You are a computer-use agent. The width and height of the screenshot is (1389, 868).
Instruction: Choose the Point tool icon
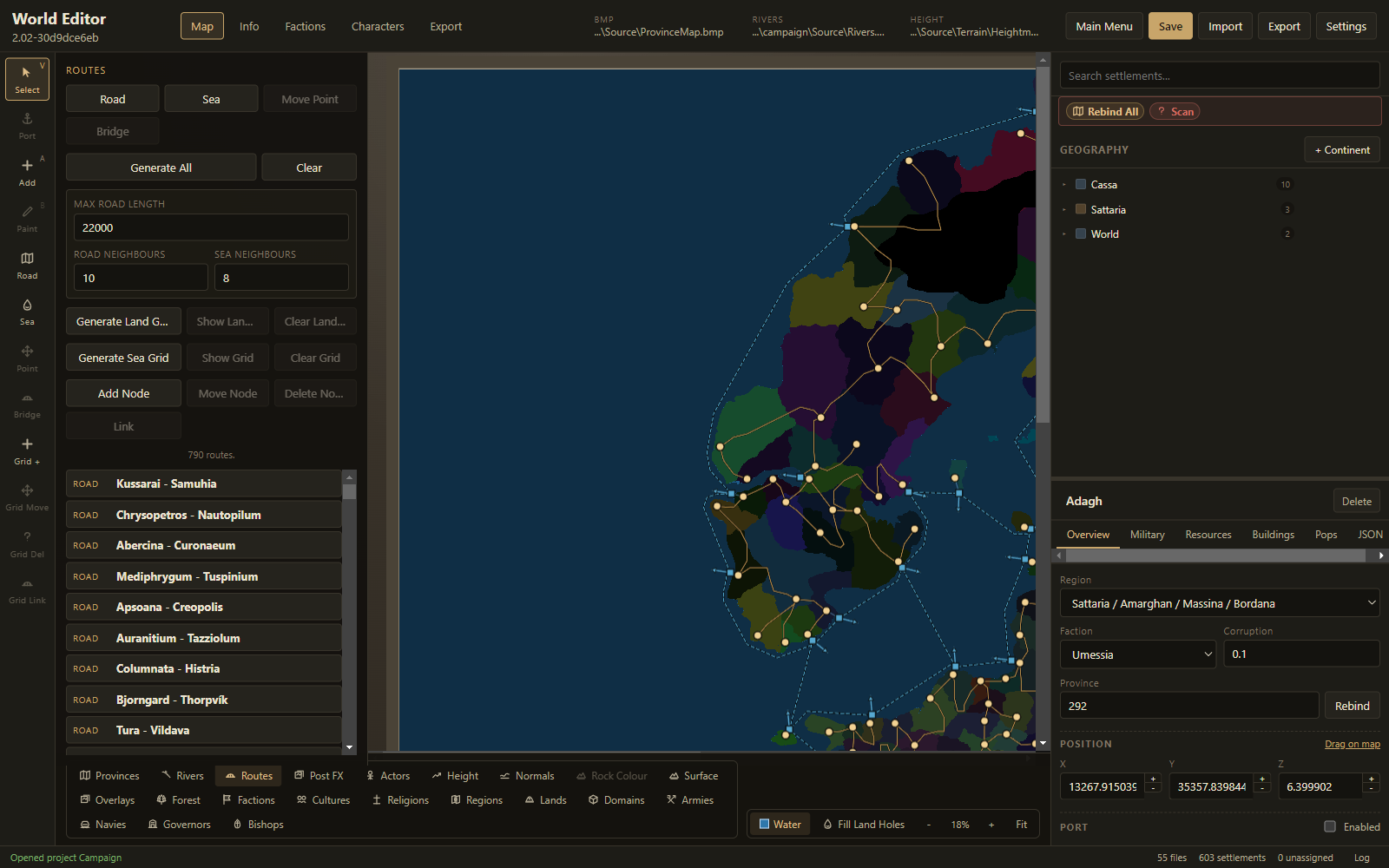(27, 358)
